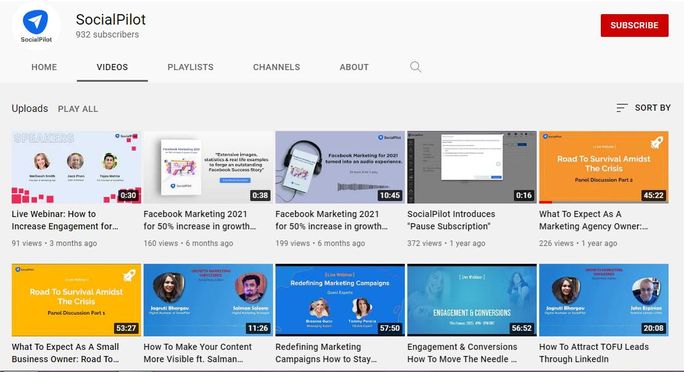Viewport: 684px width, 372px height.
Task: Open the Pause Subscription video thumbnail
Action: click(x=472, y=167)
